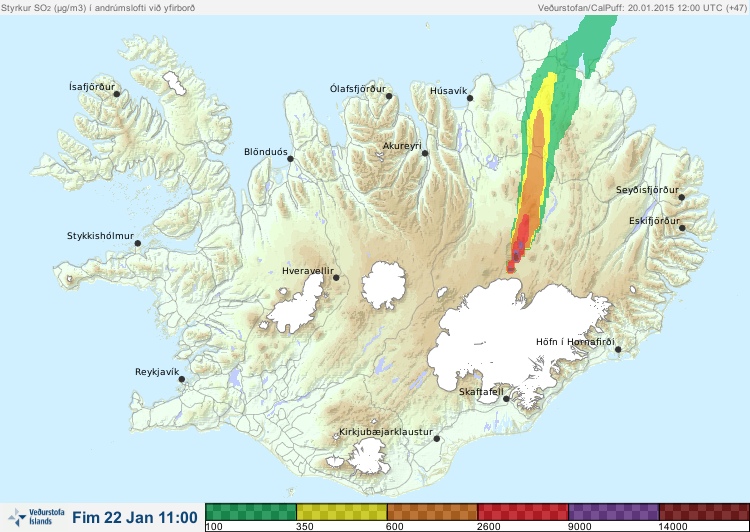This screenshot has width=750, height=532.
Task: Click the Höfn í Hornafirði marker dot
Action: pyautogui.click(x=618, y=349)
